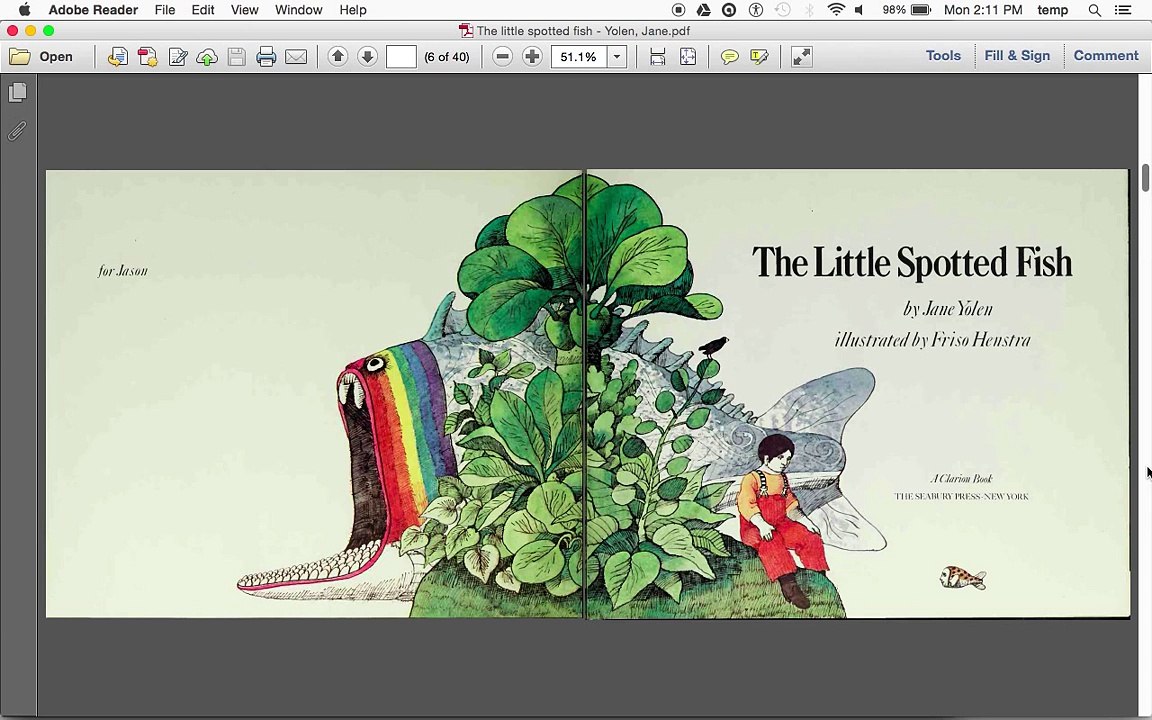This screenshot has height=720, width=1152.
Task: Click the accessibility menu bar icon
Action: (755, 10)
